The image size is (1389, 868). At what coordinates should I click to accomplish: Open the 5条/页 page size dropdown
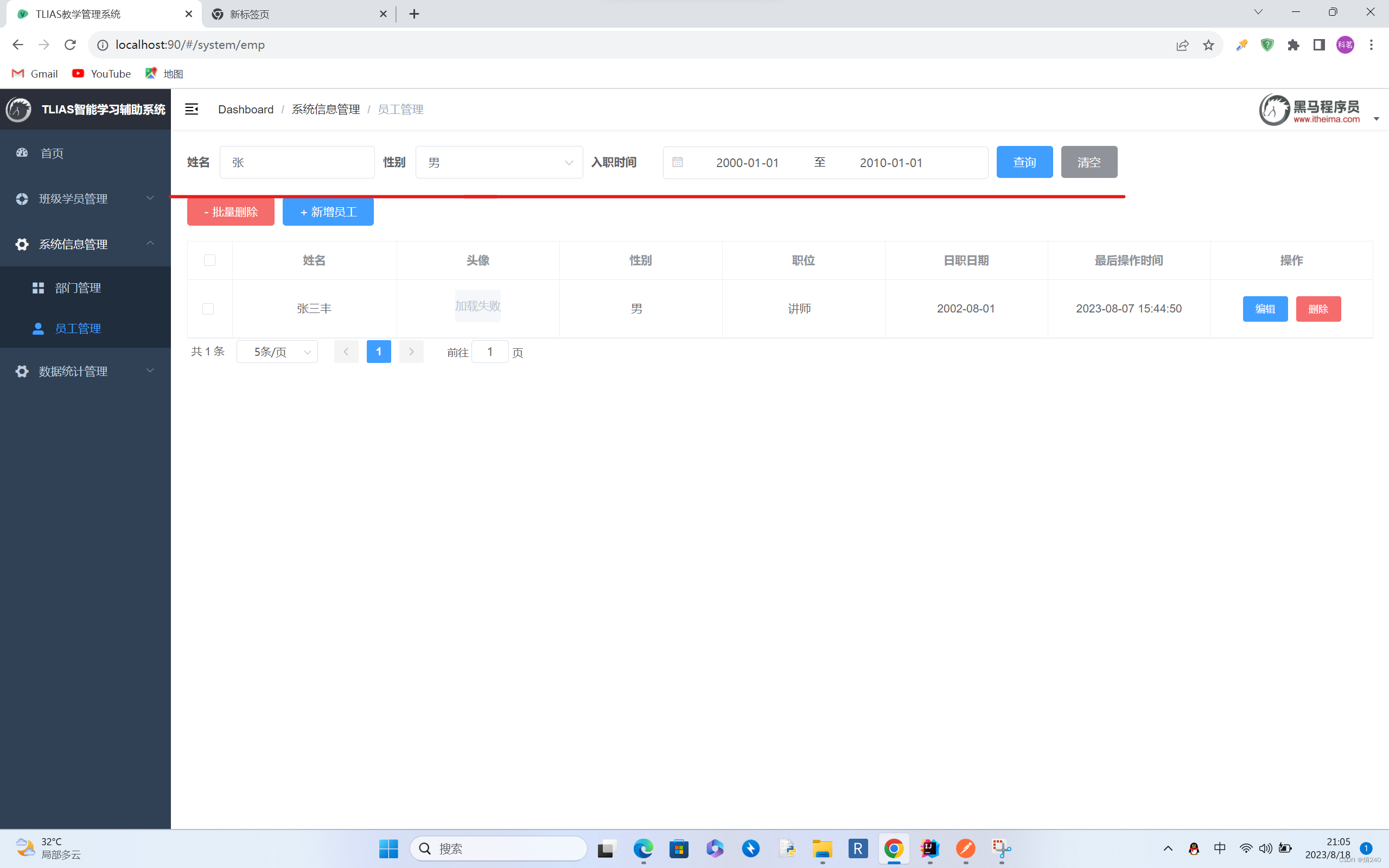click(277, 352)
